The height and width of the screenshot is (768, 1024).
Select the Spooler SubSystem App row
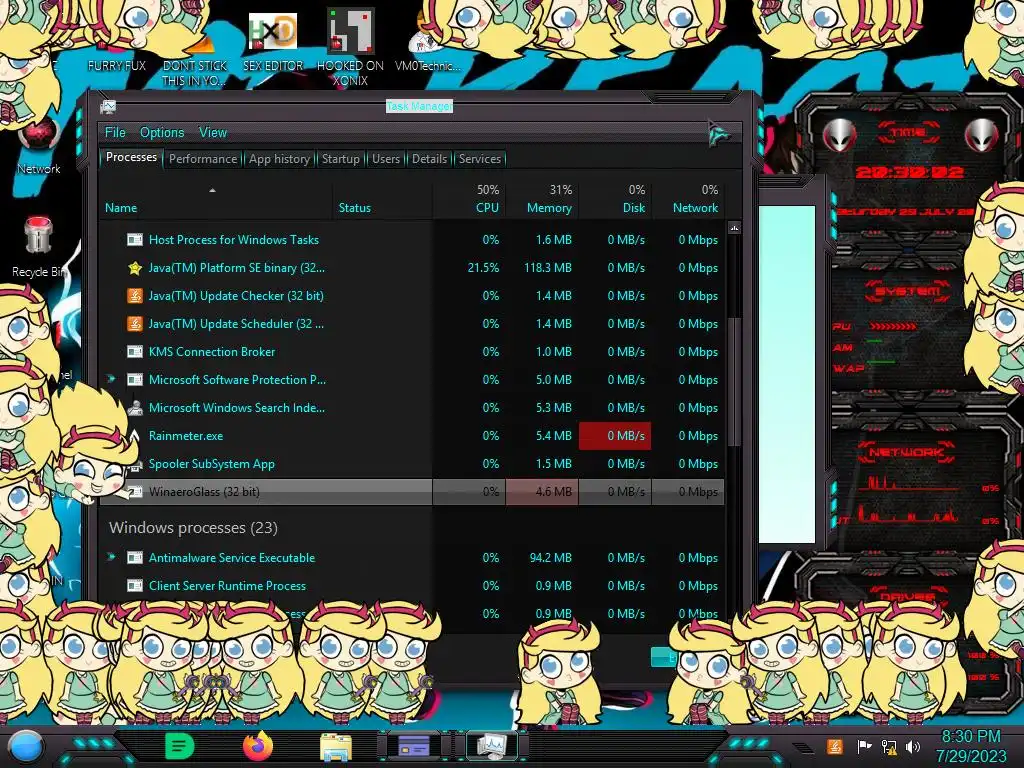(412, 464)
